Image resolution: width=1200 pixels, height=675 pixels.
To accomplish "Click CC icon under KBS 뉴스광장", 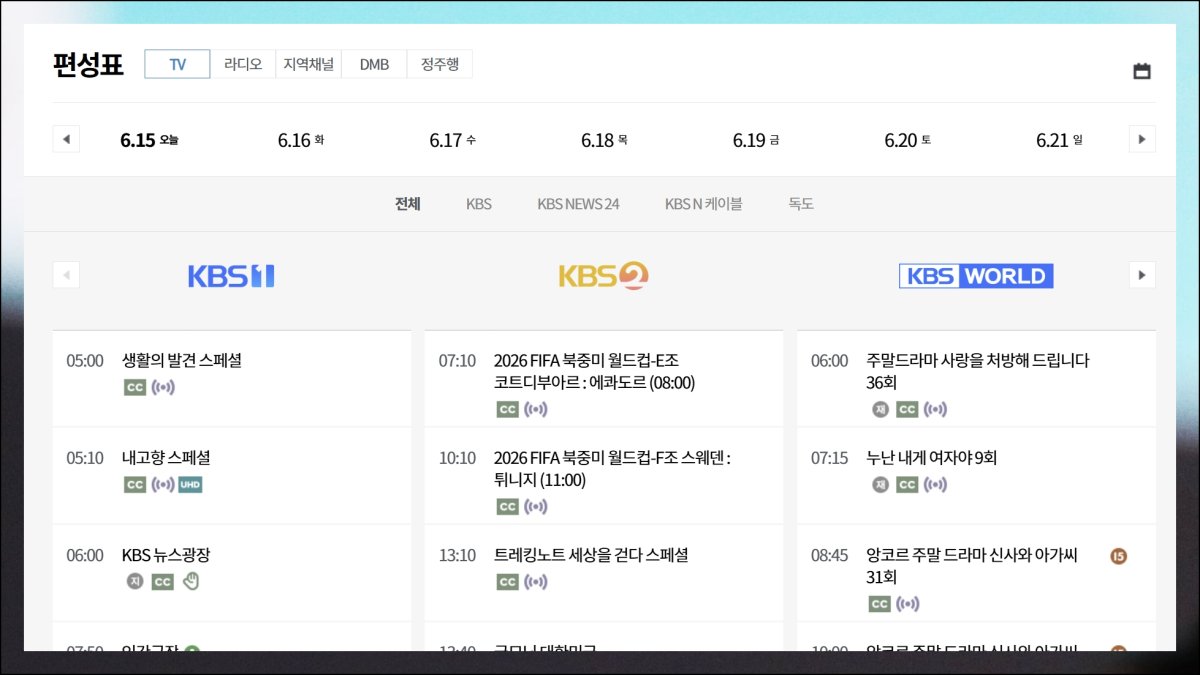I will click(163, 582).
